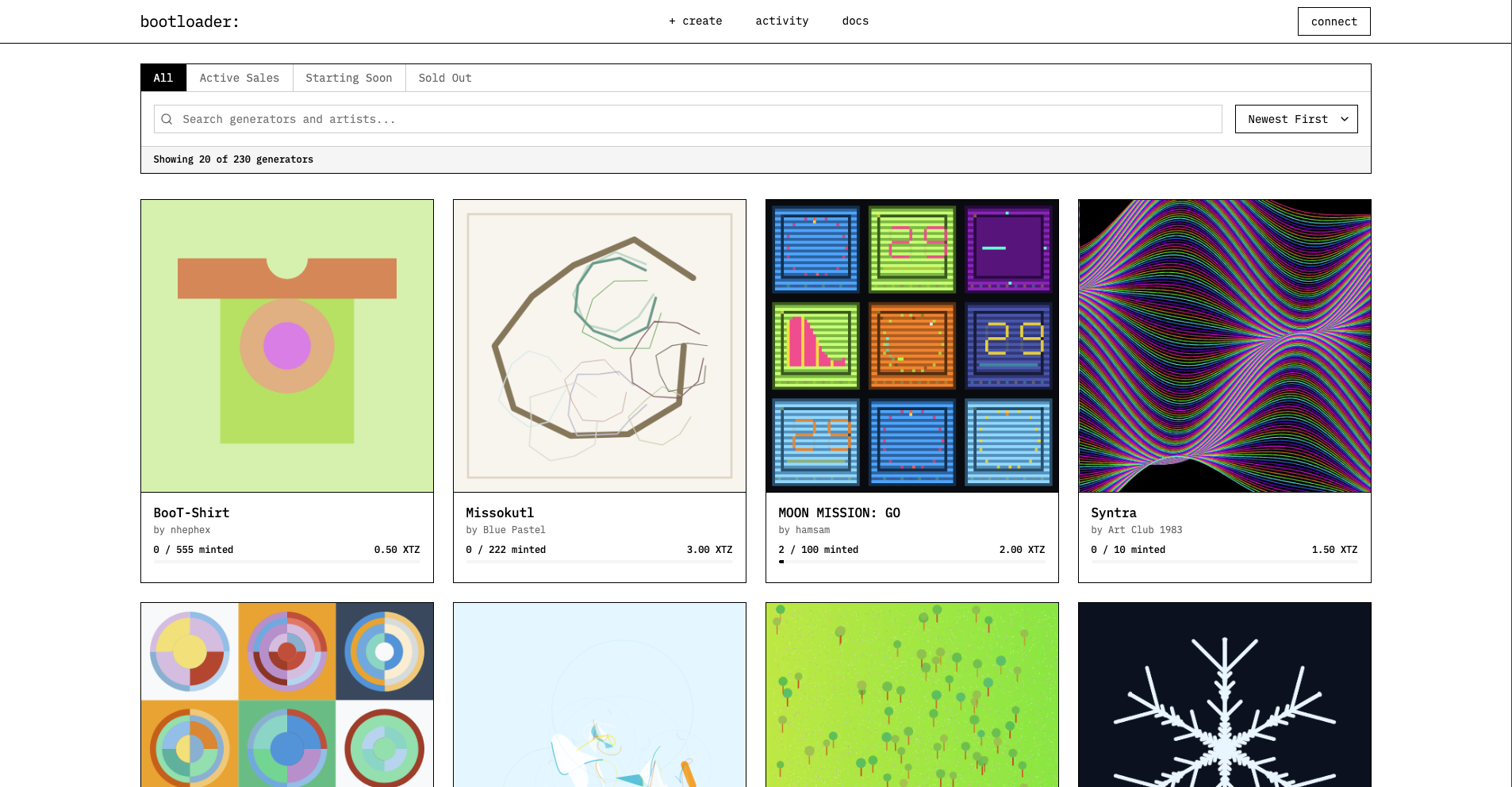Open the + create page
Screen dimensions: 1512x787
tap(695, 21)
